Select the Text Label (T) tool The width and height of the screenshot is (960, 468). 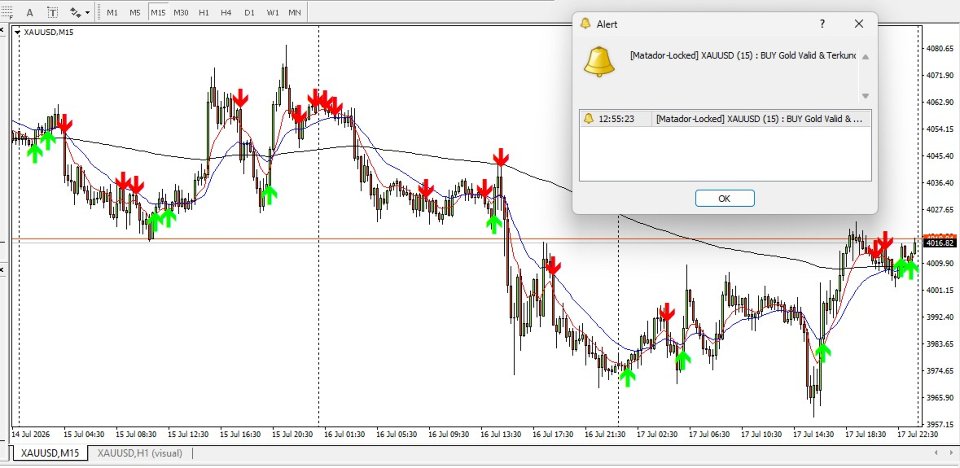pyautogui.click(x=53, y=12)
